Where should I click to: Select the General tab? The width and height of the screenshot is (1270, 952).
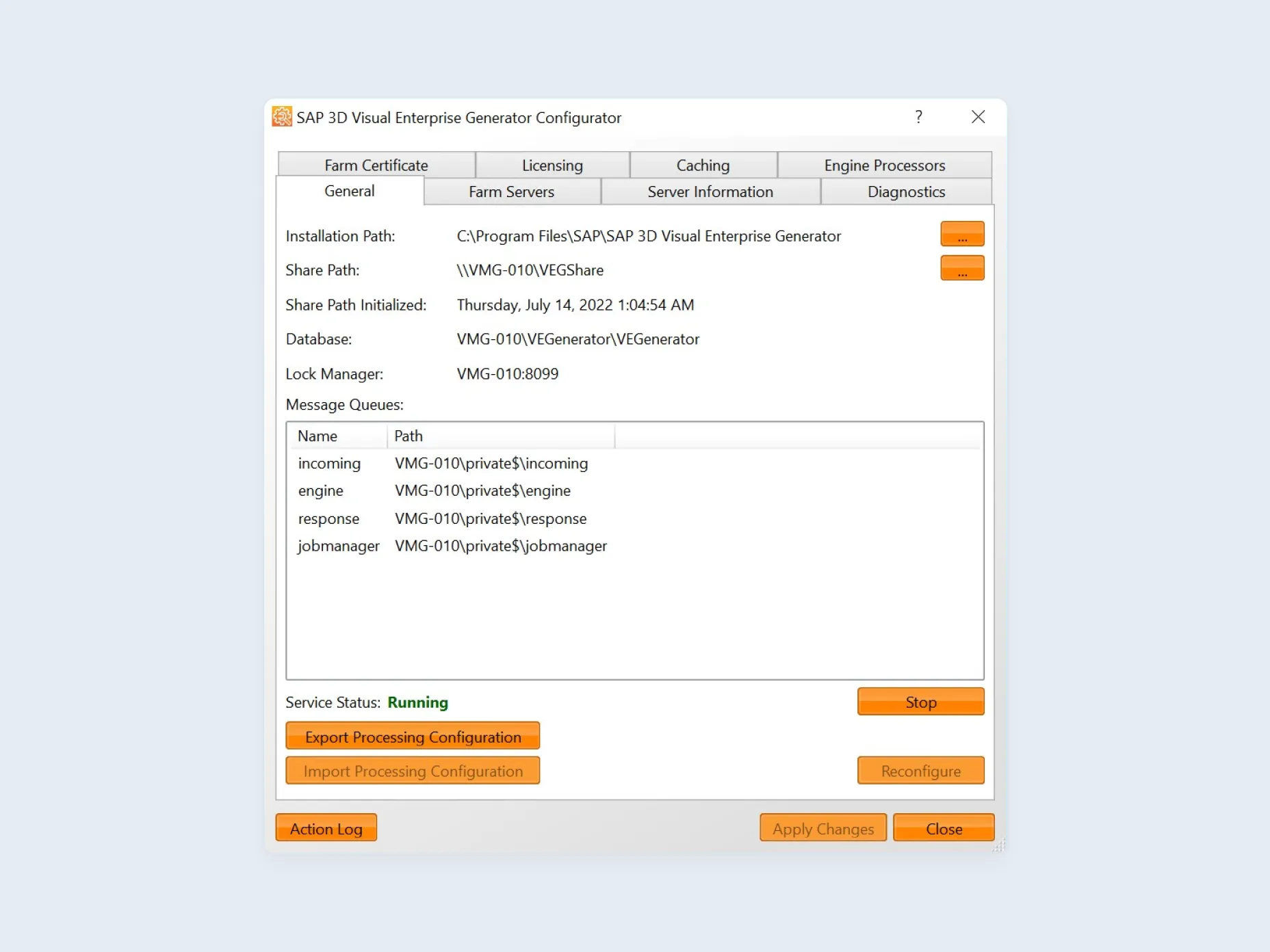pos(350,191)
